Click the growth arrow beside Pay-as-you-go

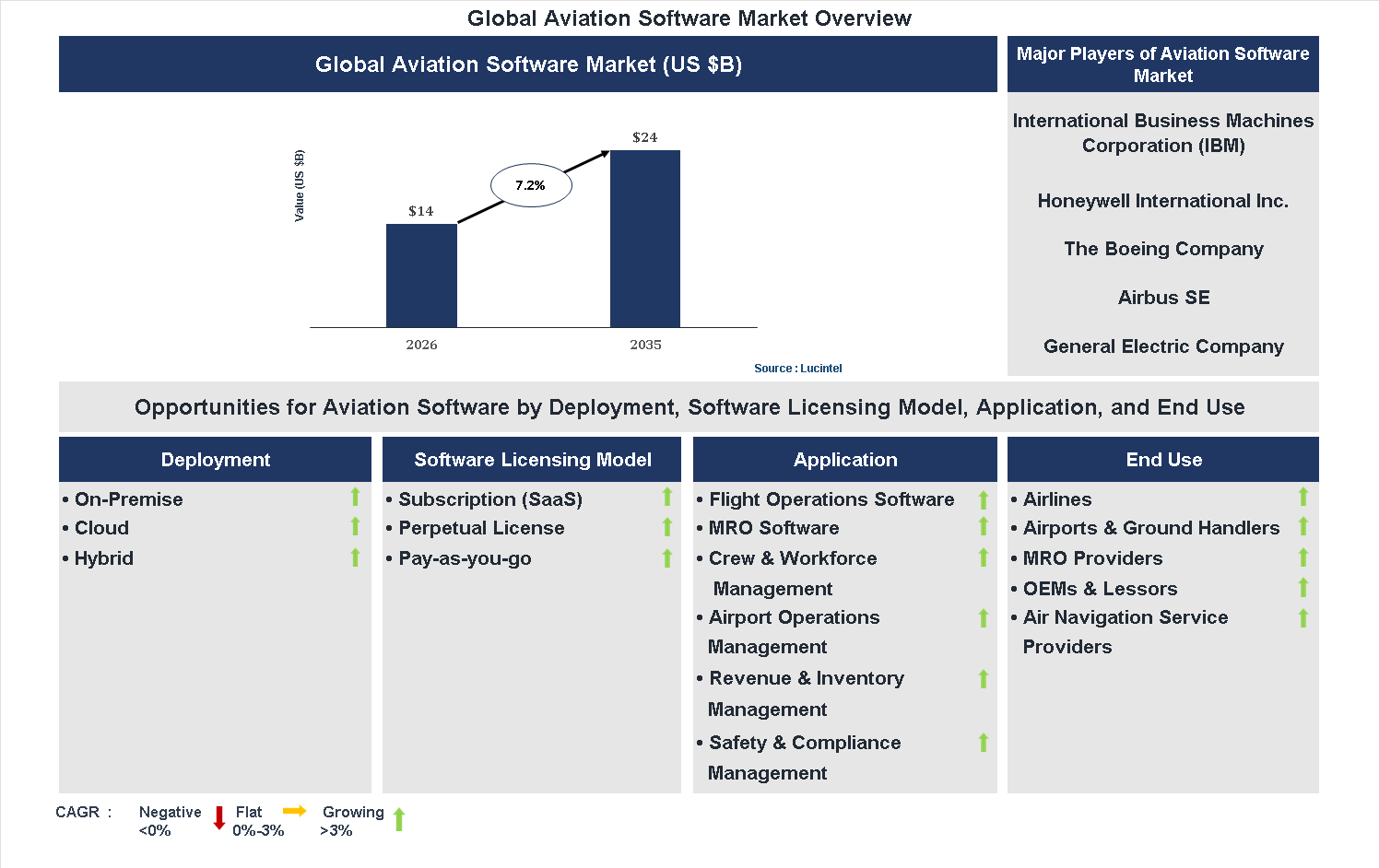pos(667,557)
